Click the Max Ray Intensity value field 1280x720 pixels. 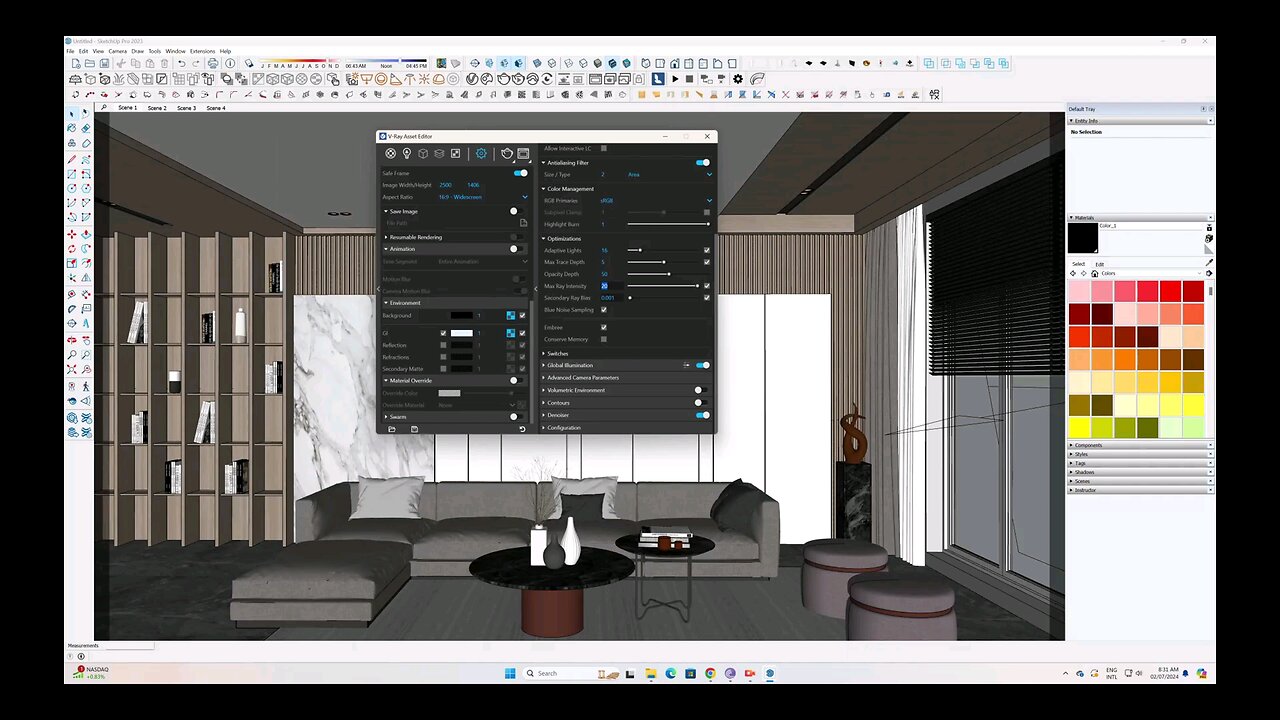tap(611, 286)
